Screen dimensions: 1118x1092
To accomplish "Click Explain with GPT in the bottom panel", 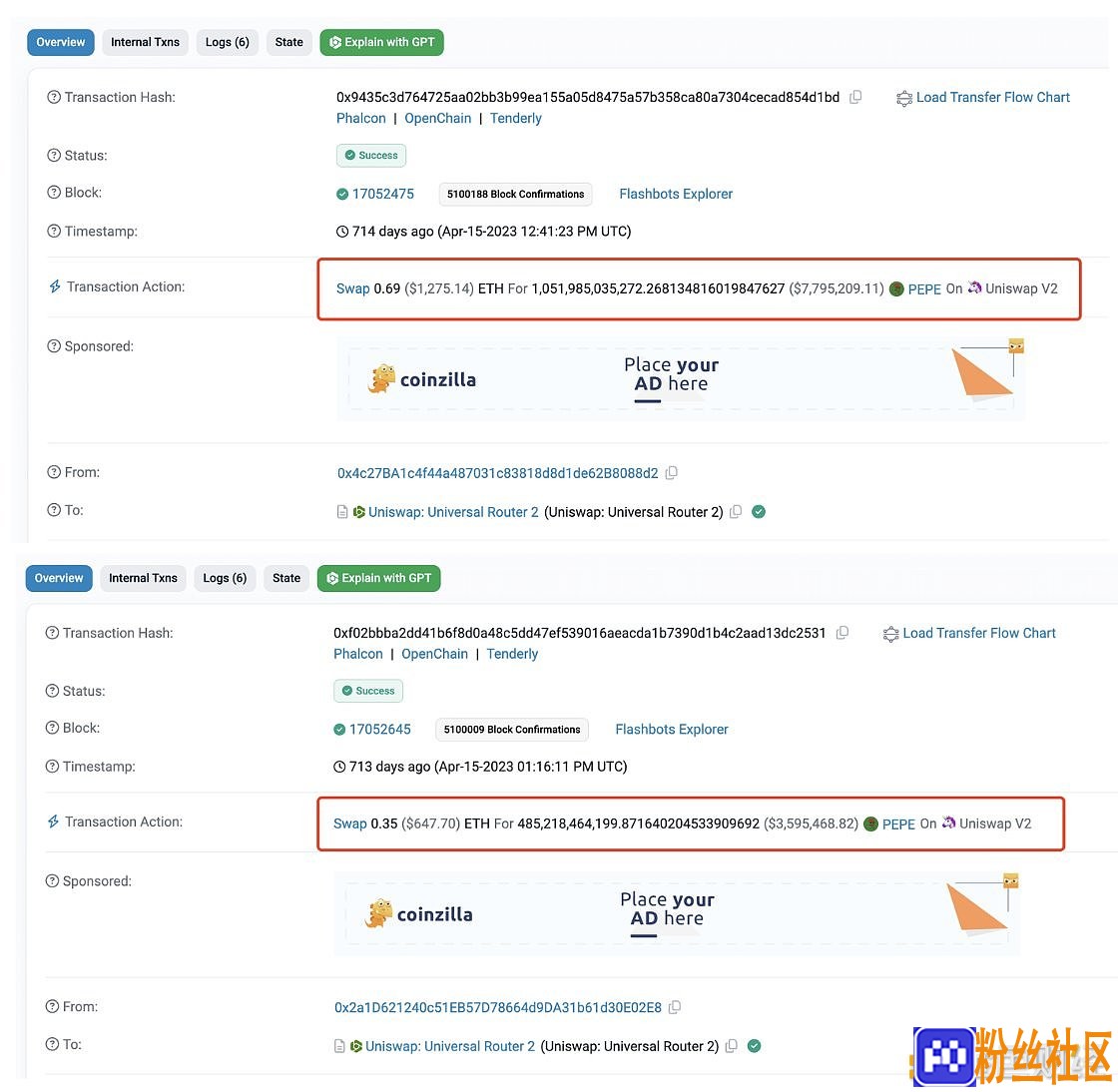I will click(378, 578).
